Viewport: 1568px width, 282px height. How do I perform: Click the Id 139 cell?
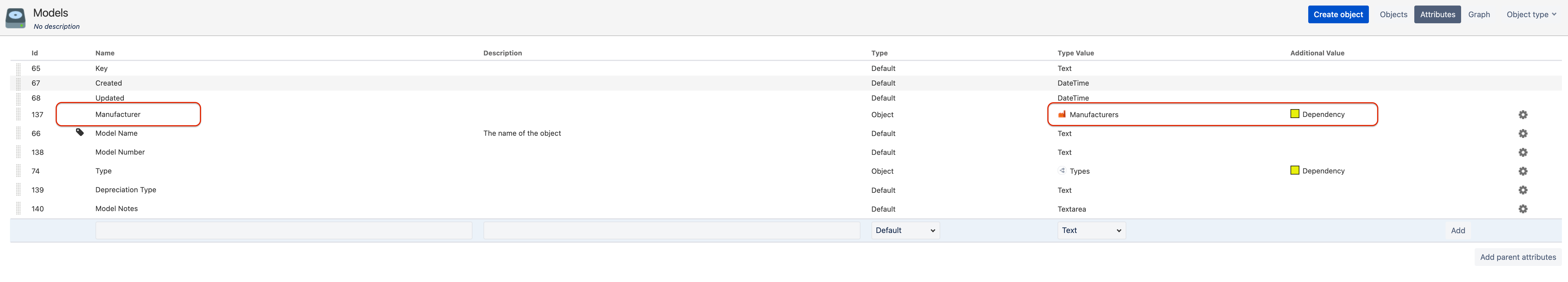coord(38,190)
